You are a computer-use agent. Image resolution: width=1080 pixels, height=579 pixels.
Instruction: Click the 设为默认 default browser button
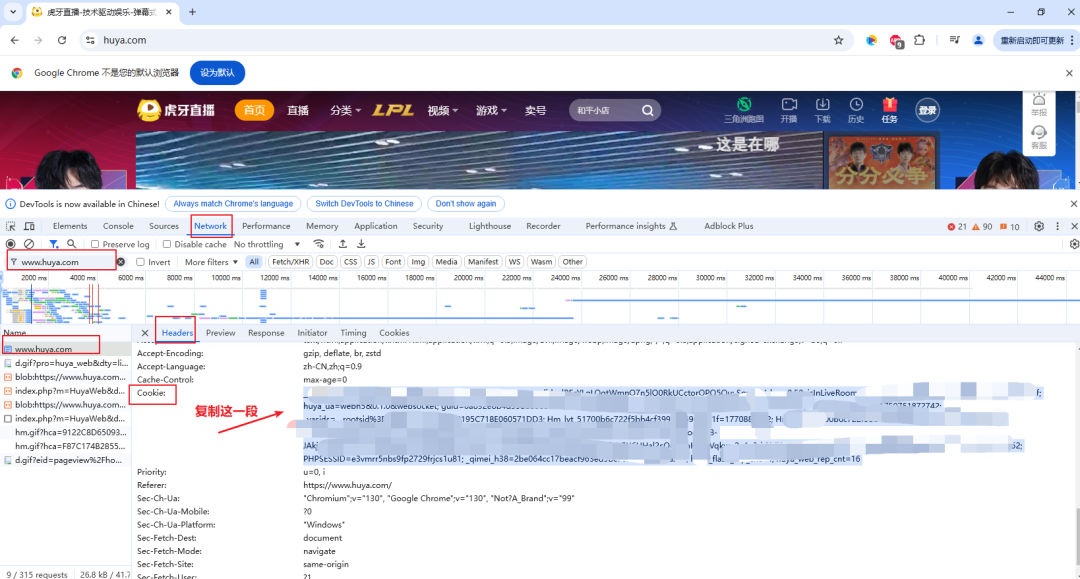217,72
